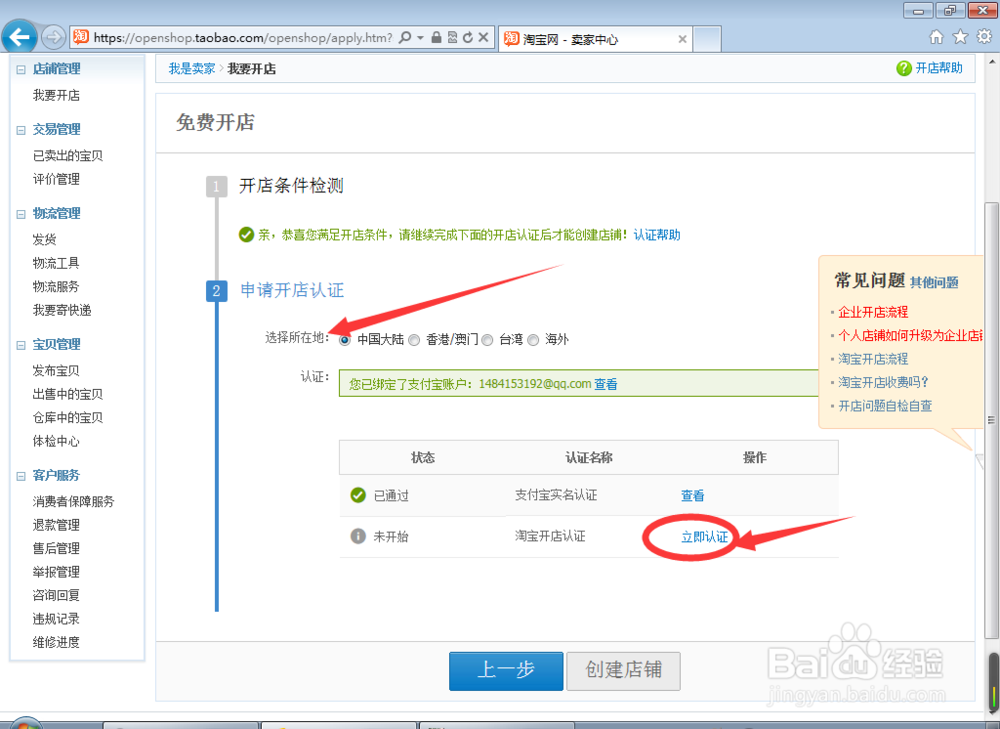Open 企业开店流程 FAQ link
Screen dimensions: 1000x729
873,312
